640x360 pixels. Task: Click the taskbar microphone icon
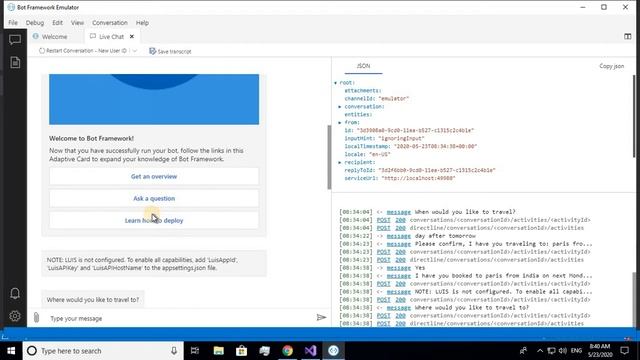[174, 351]
